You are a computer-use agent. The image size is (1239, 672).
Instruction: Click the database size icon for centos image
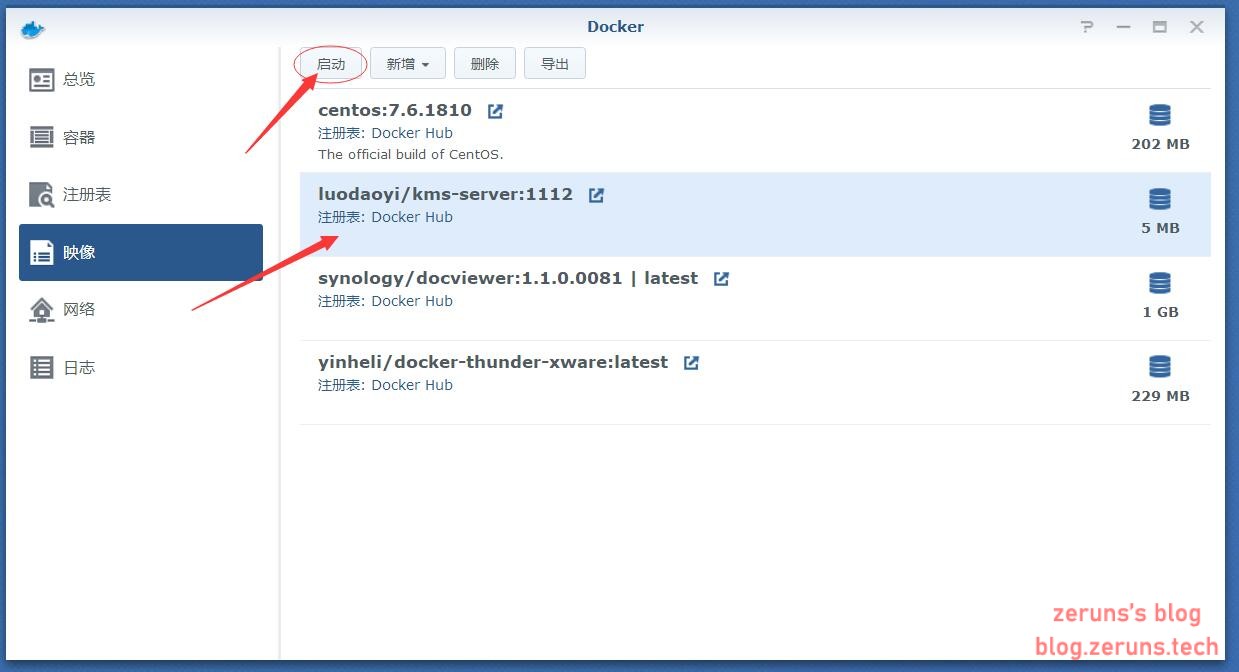[x=1160, y=115]
